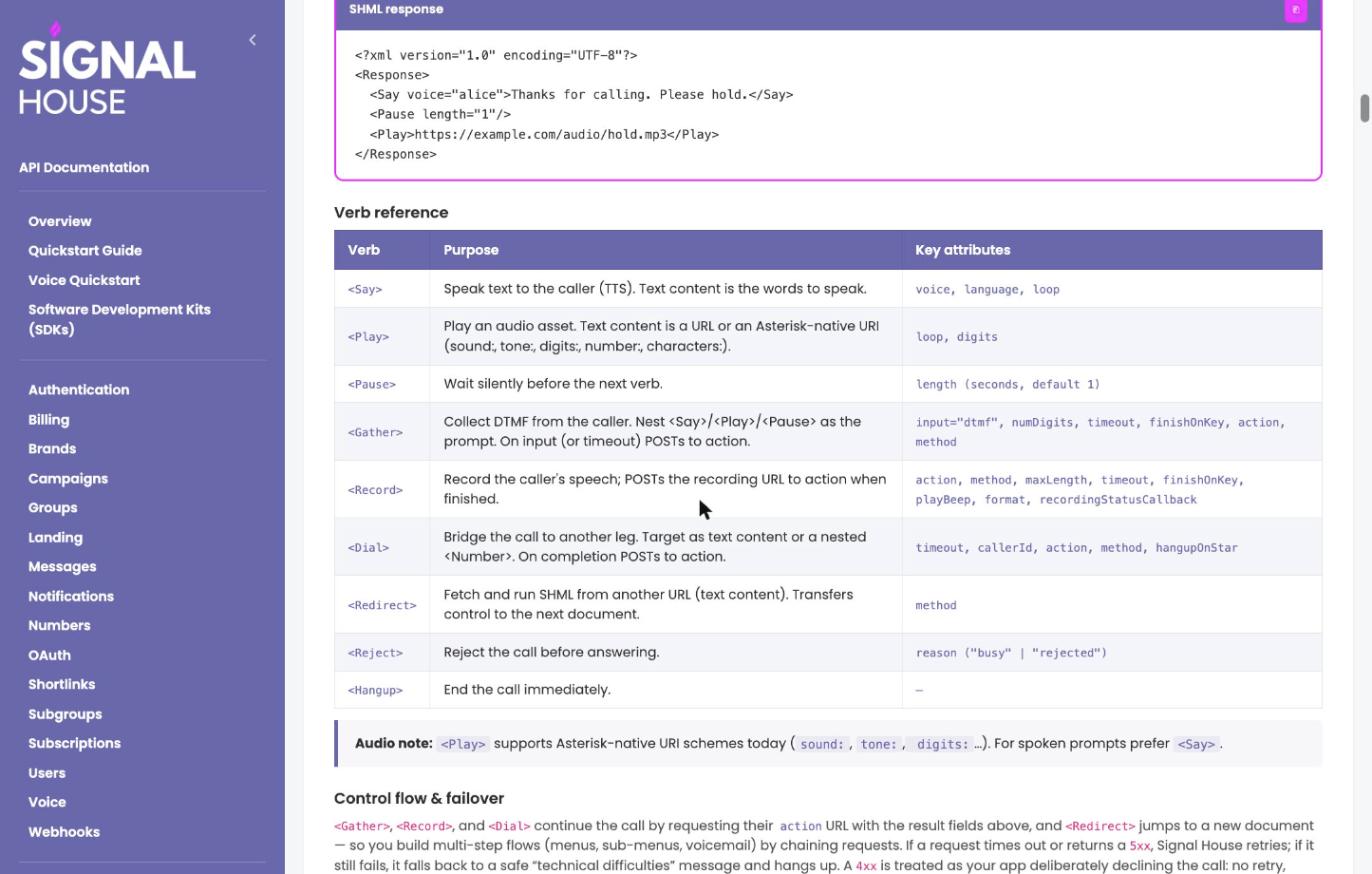Open the Overview page

tap(60, 221)
